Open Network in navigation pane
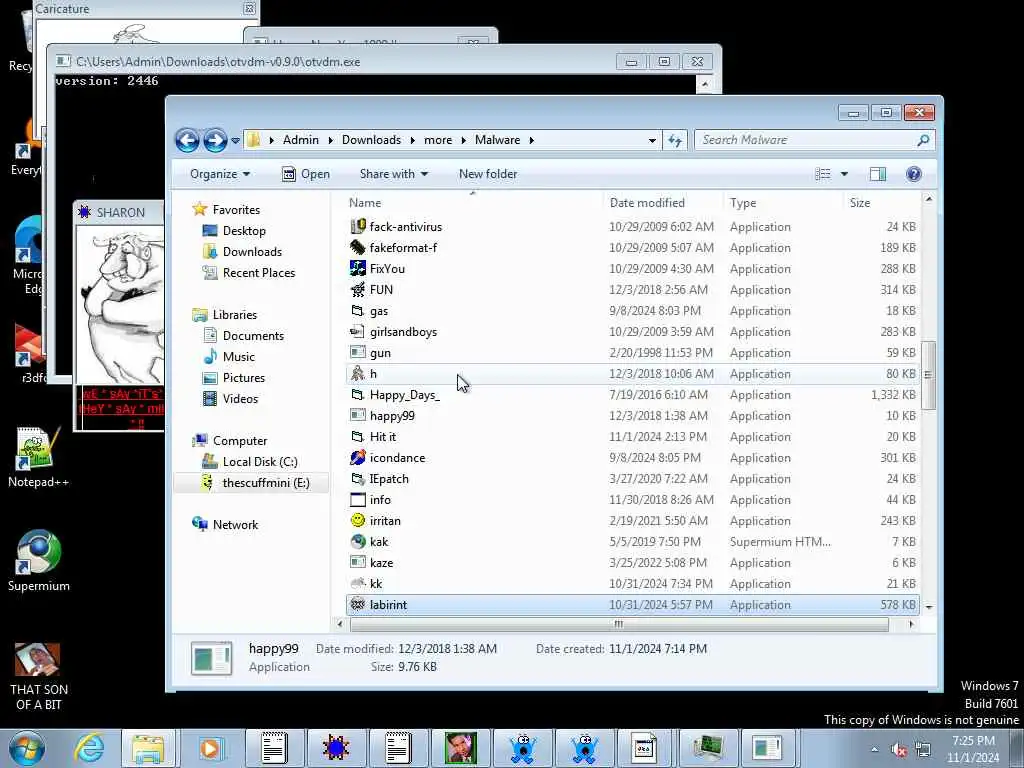Image resolution: width=1024 pixels, height=768 pixels. click(235, 524)
